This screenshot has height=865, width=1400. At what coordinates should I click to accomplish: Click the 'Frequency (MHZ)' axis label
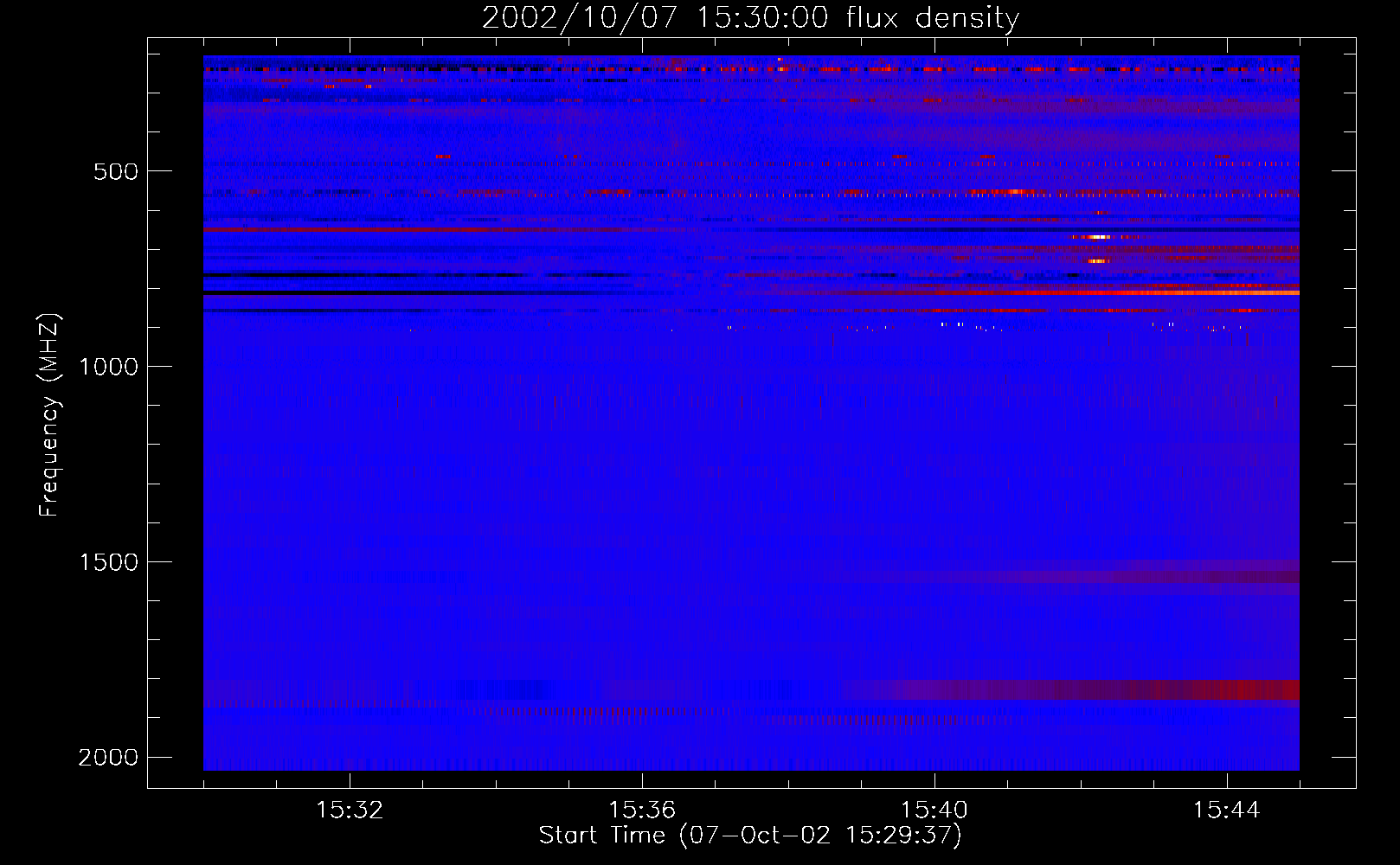pyautogui.click(x=50, y=415)
